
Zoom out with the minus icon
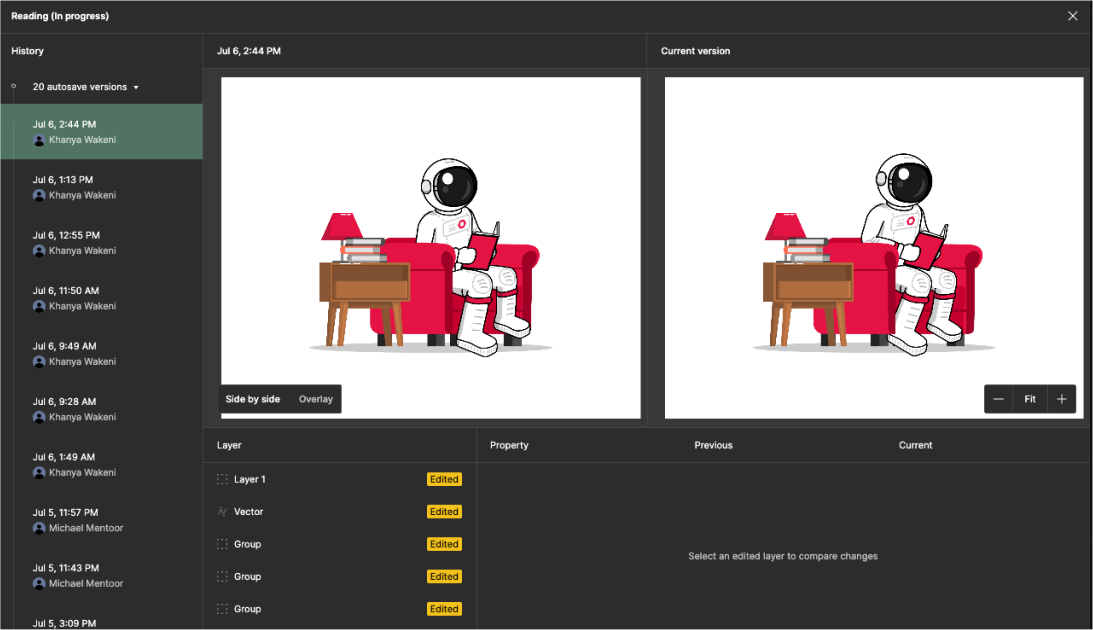click(x=998, y=399)
